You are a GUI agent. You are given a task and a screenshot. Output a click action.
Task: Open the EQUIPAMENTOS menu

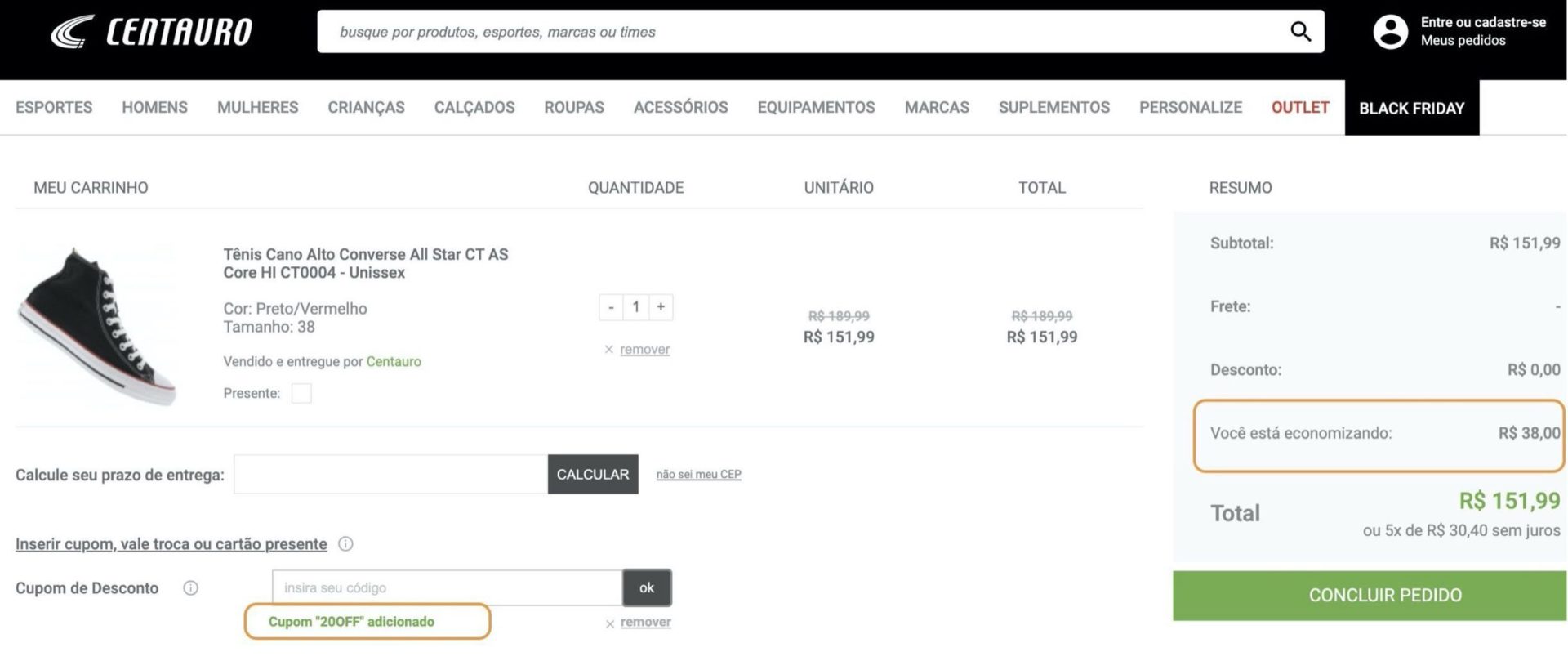pyautogui.click(x=816, y=108)
